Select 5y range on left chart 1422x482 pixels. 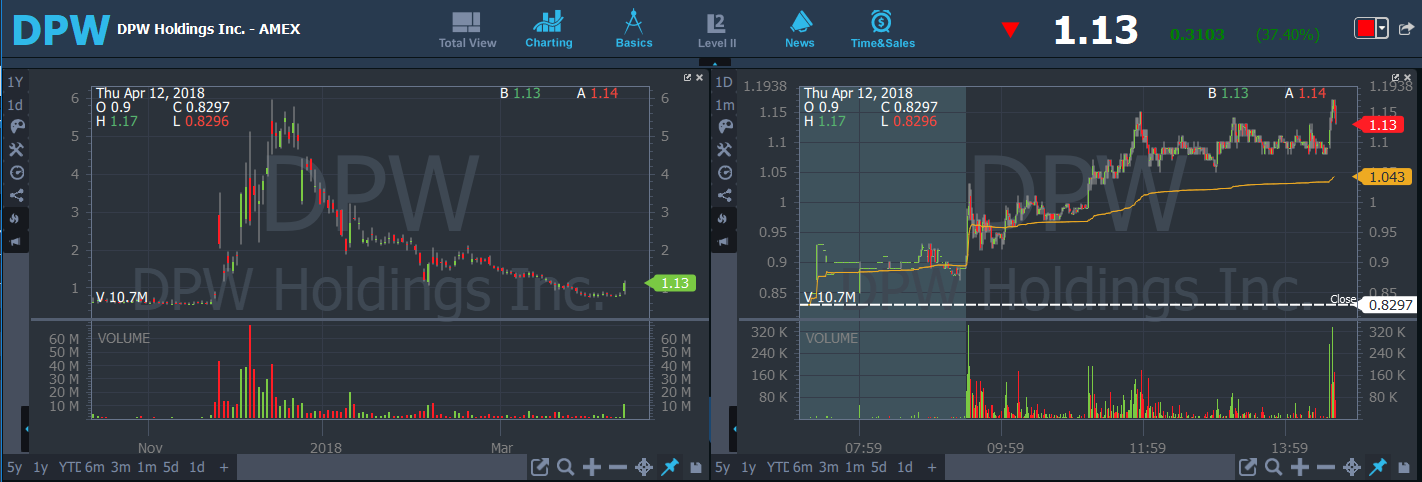(x=15, y=467)
